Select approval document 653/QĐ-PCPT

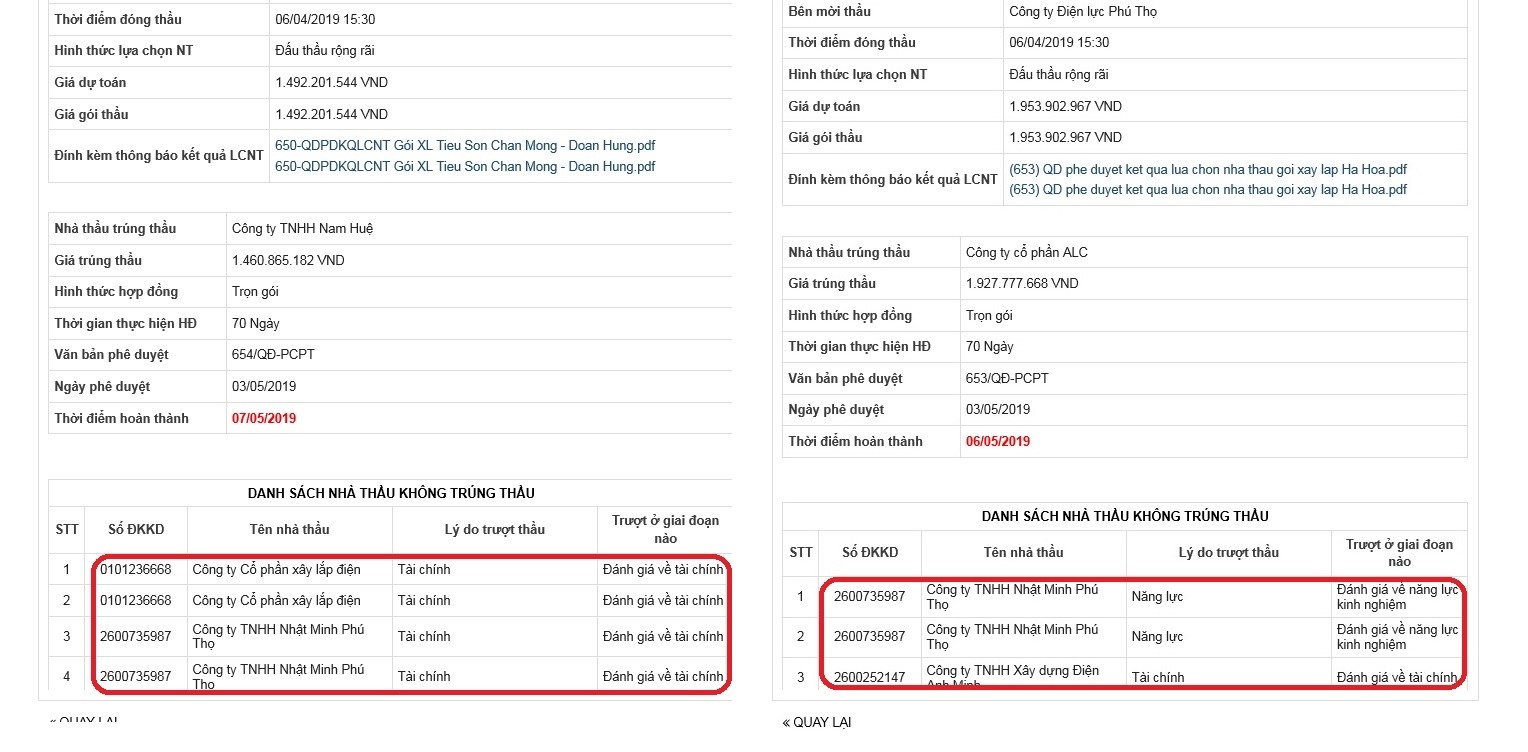click(1007, 379)
